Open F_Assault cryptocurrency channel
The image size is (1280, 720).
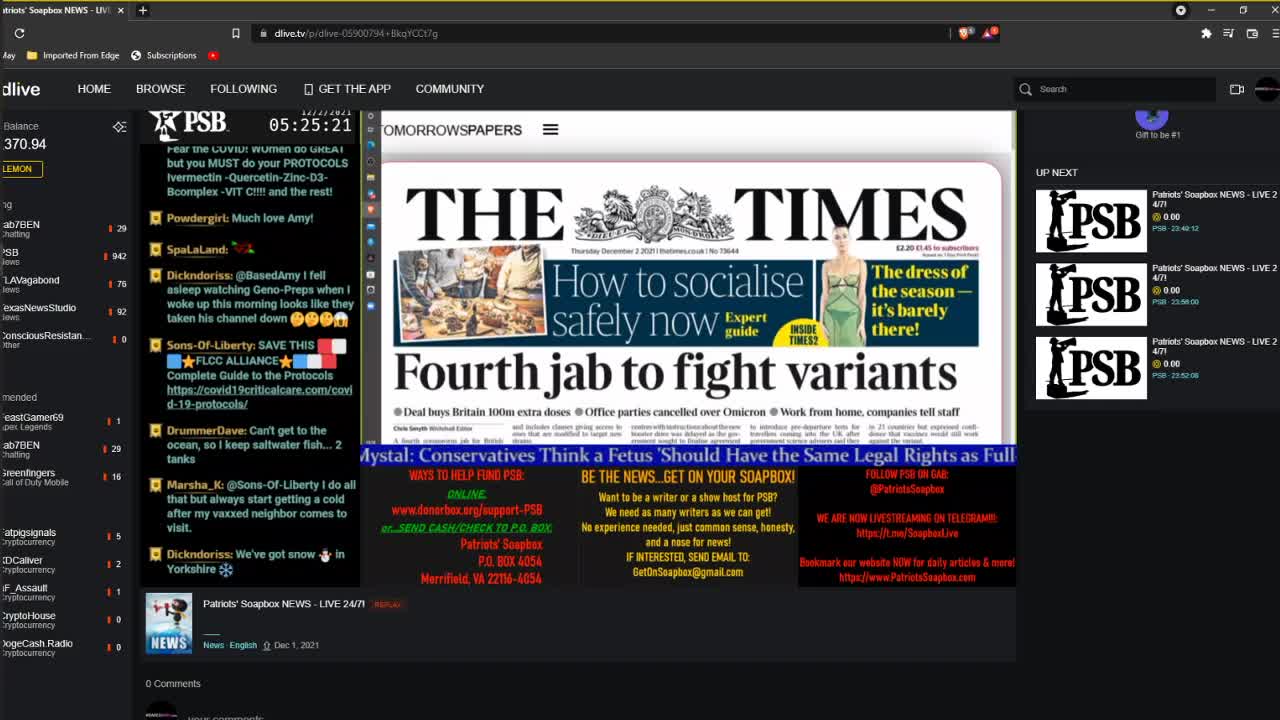64,592
